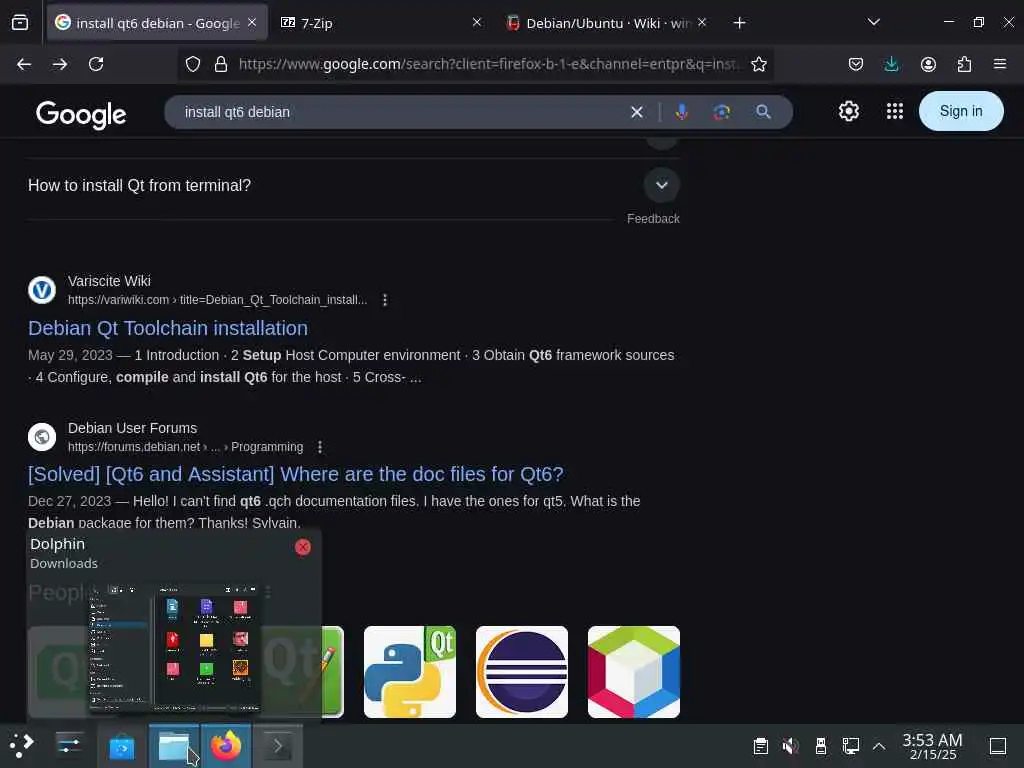This screenshot has height=768, width=1024.
Task: Open the variwiki.com URL breadcrumb
Action: click(217, 300)
